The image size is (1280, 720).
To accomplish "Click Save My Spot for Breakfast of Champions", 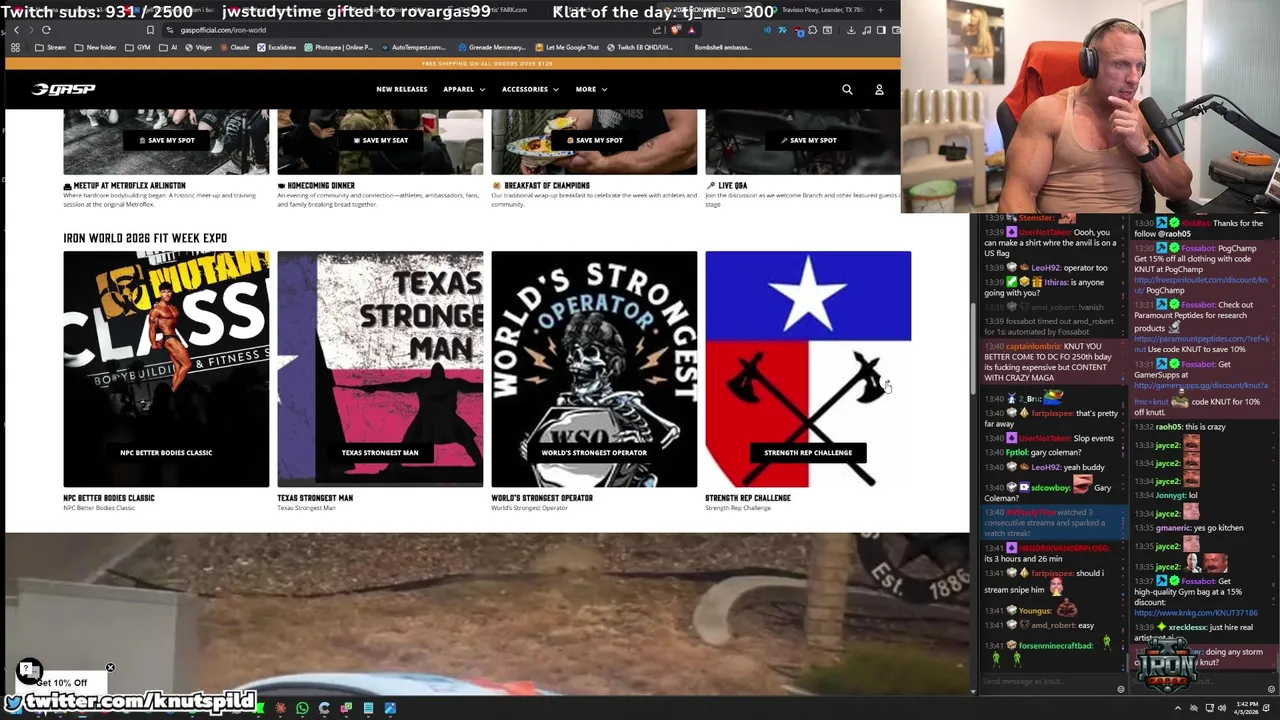I will pos(594,140).
